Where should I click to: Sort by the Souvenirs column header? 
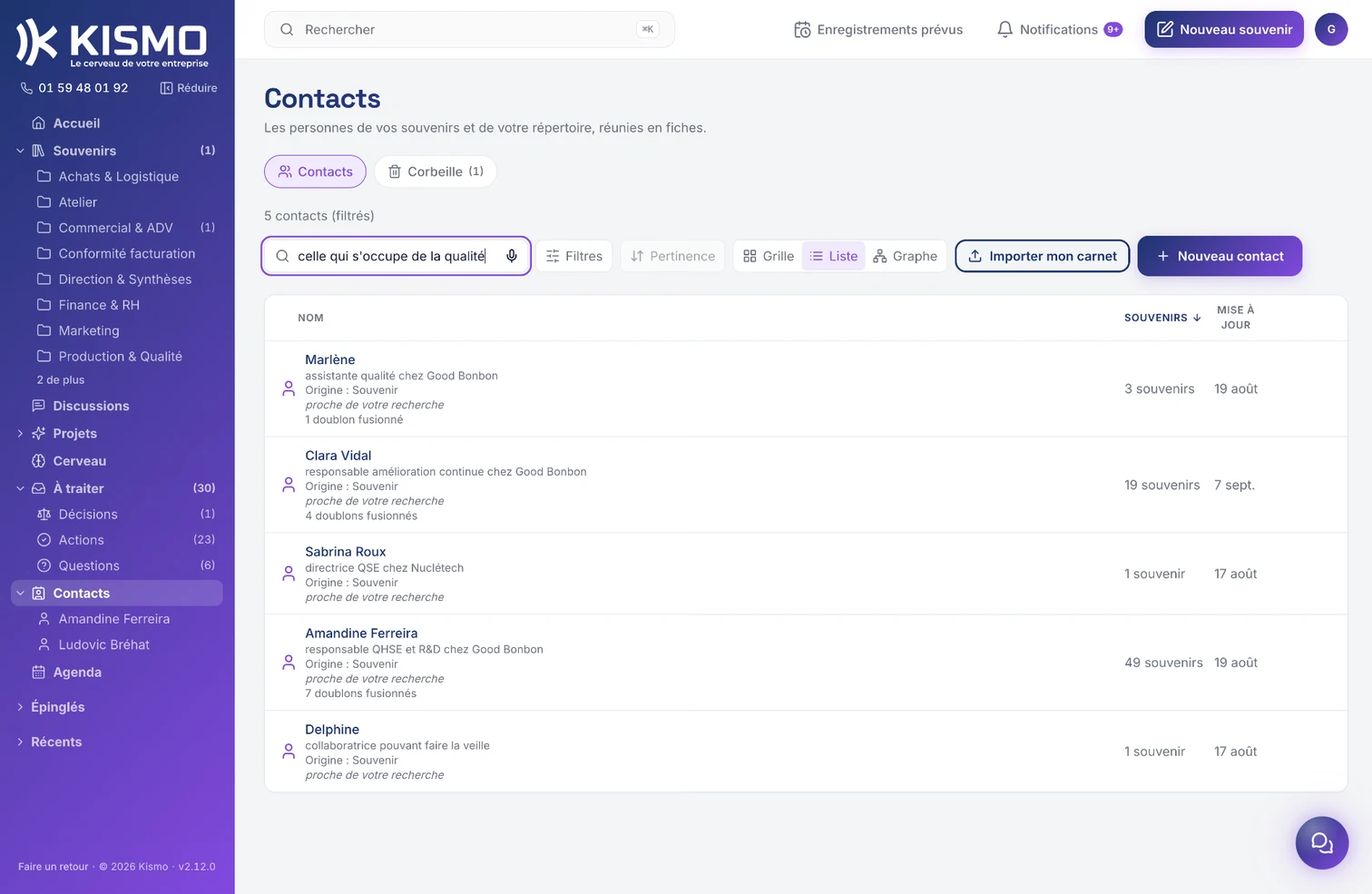[x=1162, y=318]
